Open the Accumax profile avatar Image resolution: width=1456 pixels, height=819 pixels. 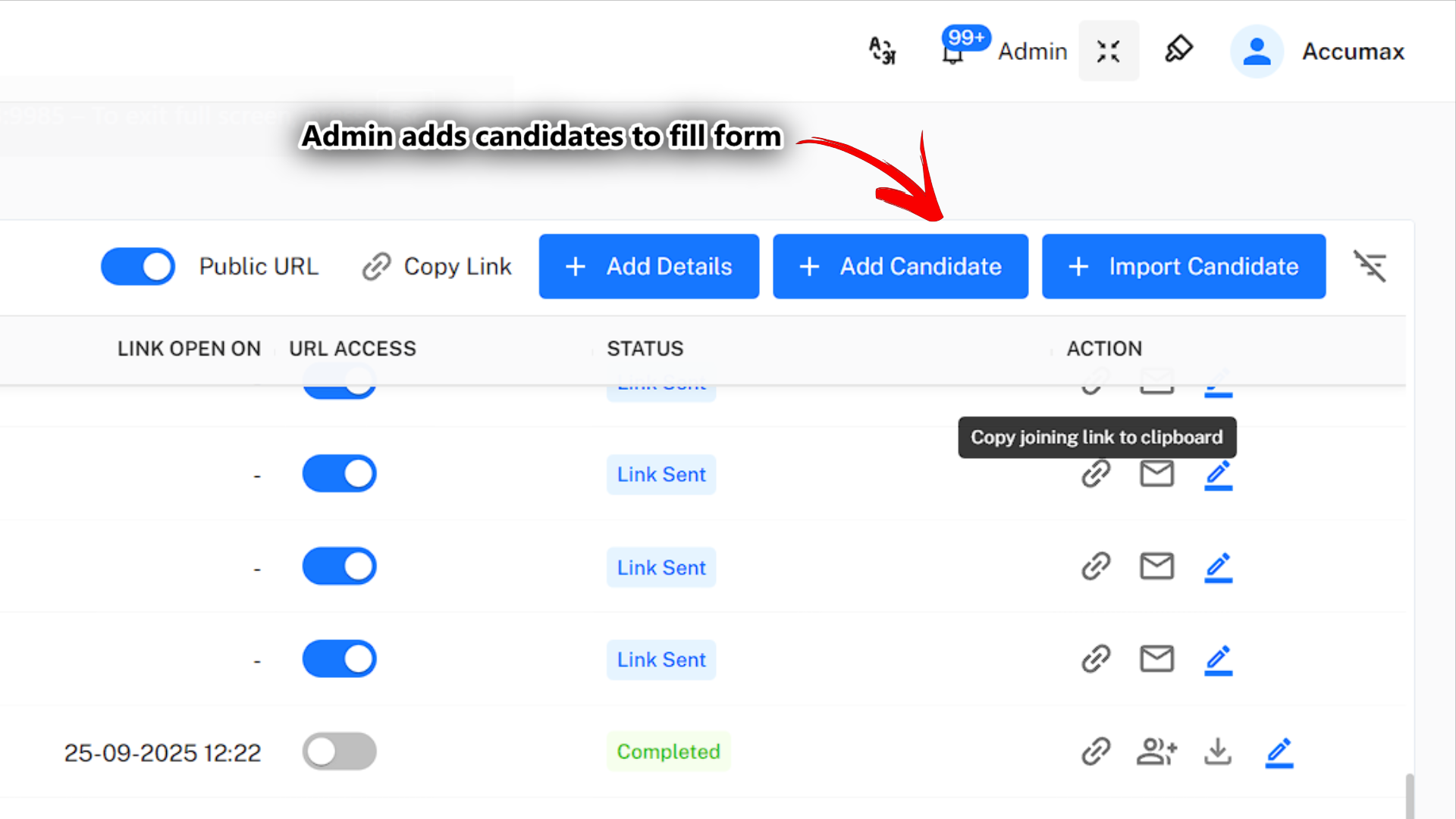pos(1257,51)
